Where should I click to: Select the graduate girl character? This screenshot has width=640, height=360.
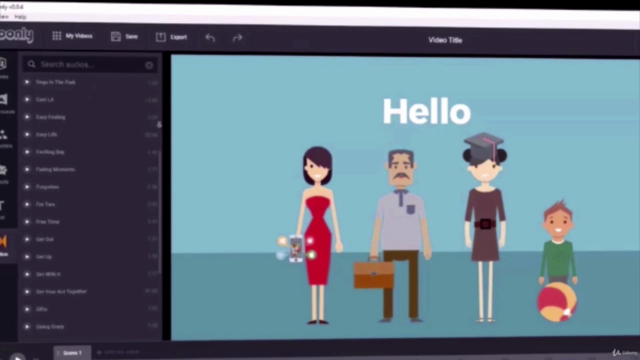(x=485, y=227)
